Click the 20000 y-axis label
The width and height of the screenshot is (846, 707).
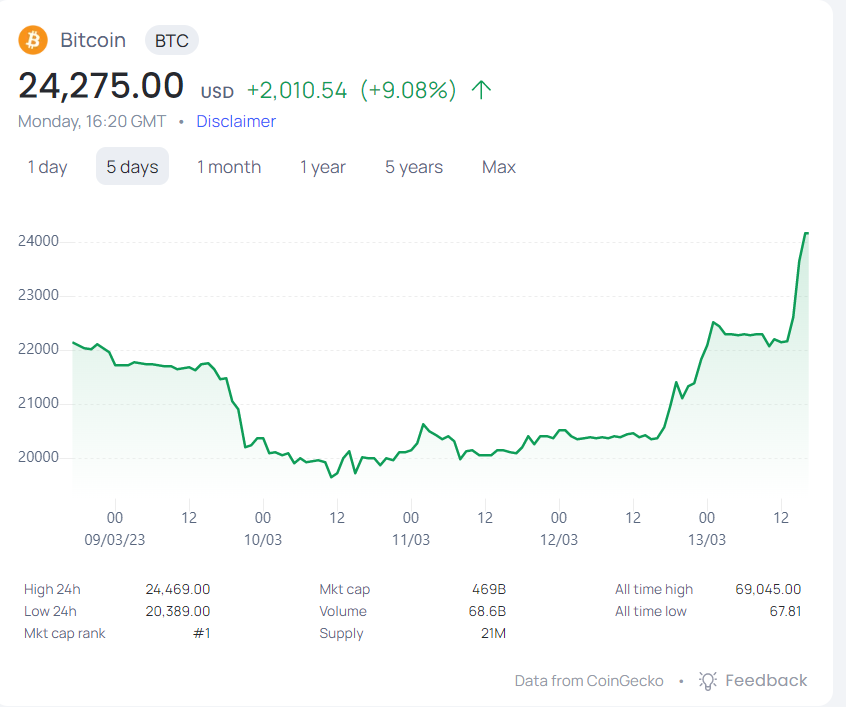pyautogui.click(x=38, y=457)
